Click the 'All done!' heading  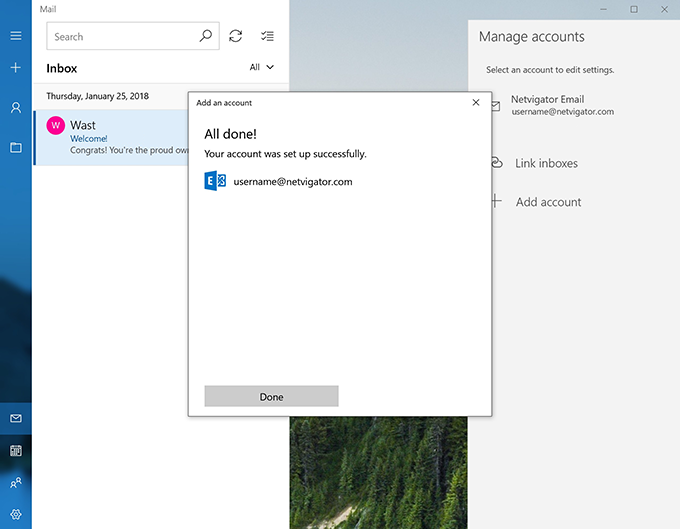(x=230, y=134)
